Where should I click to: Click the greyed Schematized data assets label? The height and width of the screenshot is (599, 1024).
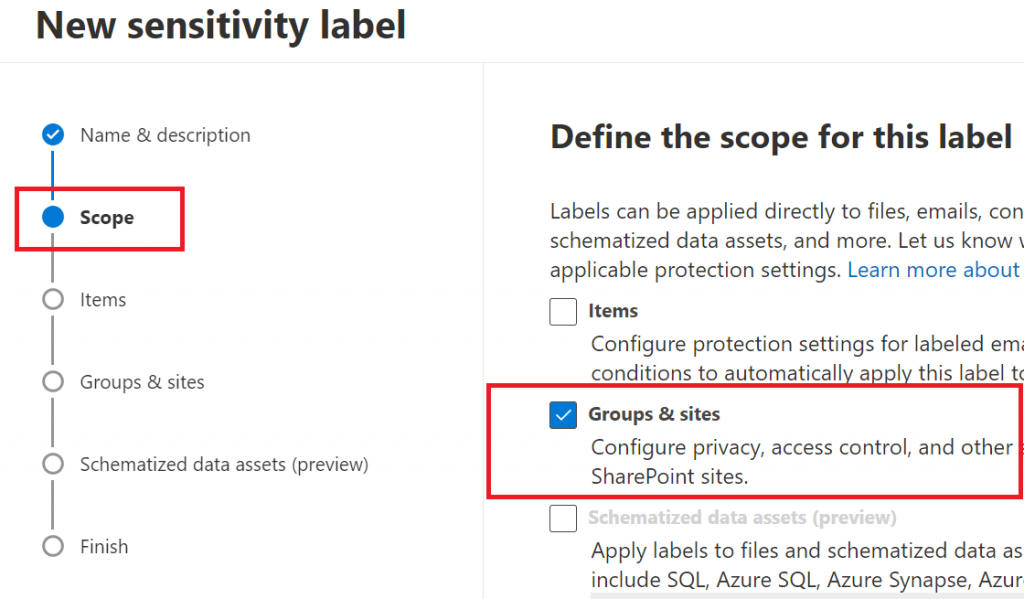point(742,517)
